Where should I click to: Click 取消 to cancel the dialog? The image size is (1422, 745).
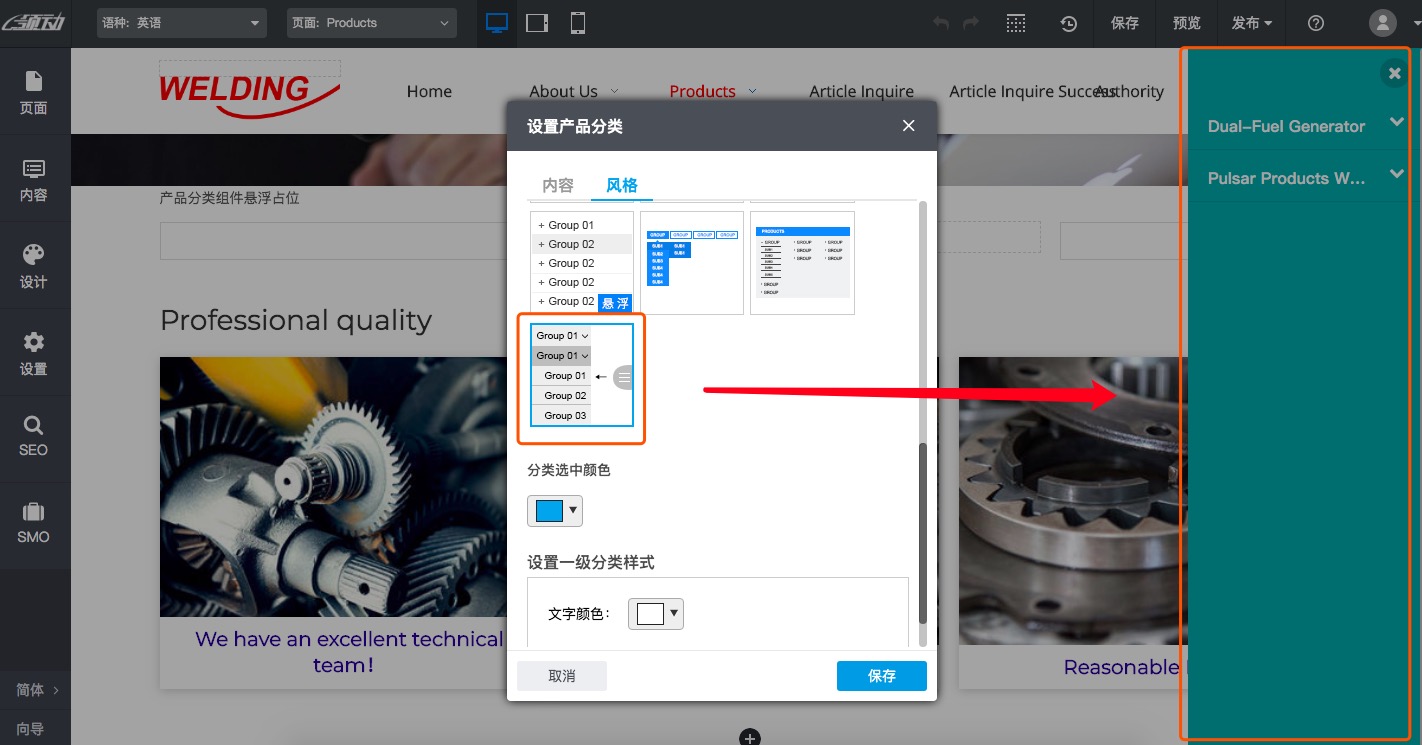pos(561,676)
